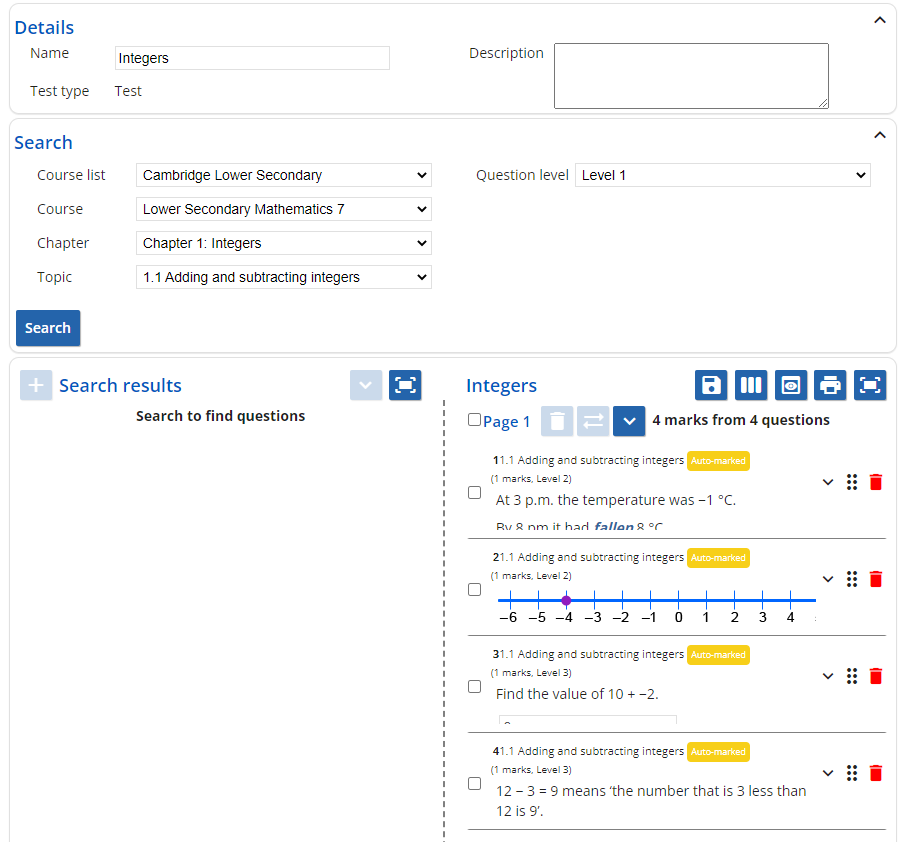Collapse the Details section
The height and width of the screenshot is (842, 908).
880,20
